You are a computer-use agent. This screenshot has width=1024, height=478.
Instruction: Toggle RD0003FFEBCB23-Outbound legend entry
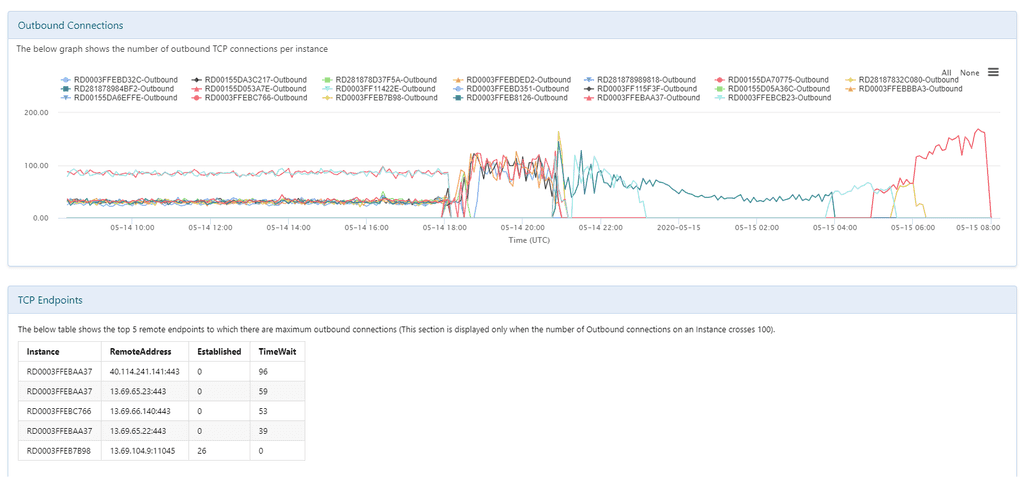[773, 98]
